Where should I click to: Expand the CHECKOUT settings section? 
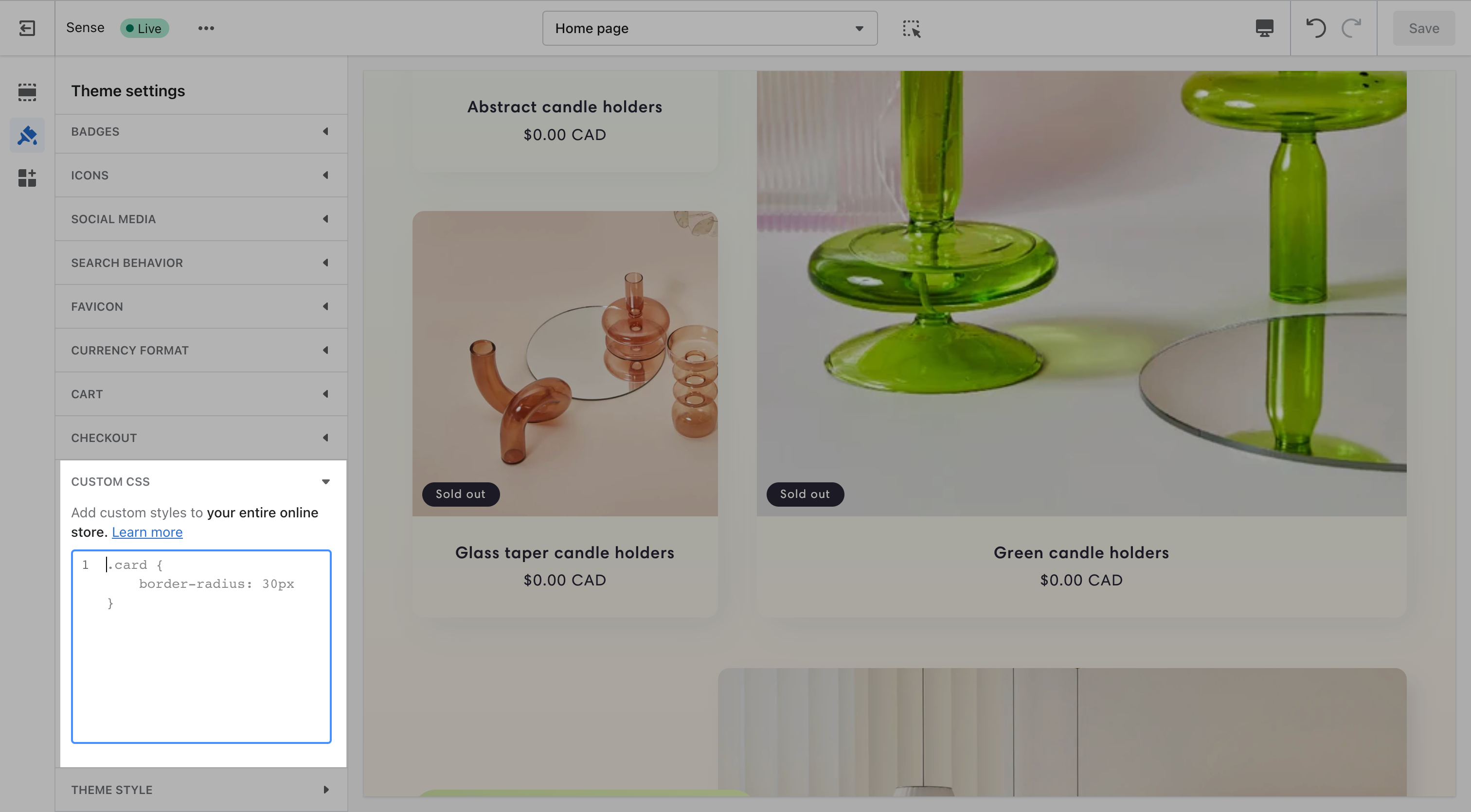200,438
